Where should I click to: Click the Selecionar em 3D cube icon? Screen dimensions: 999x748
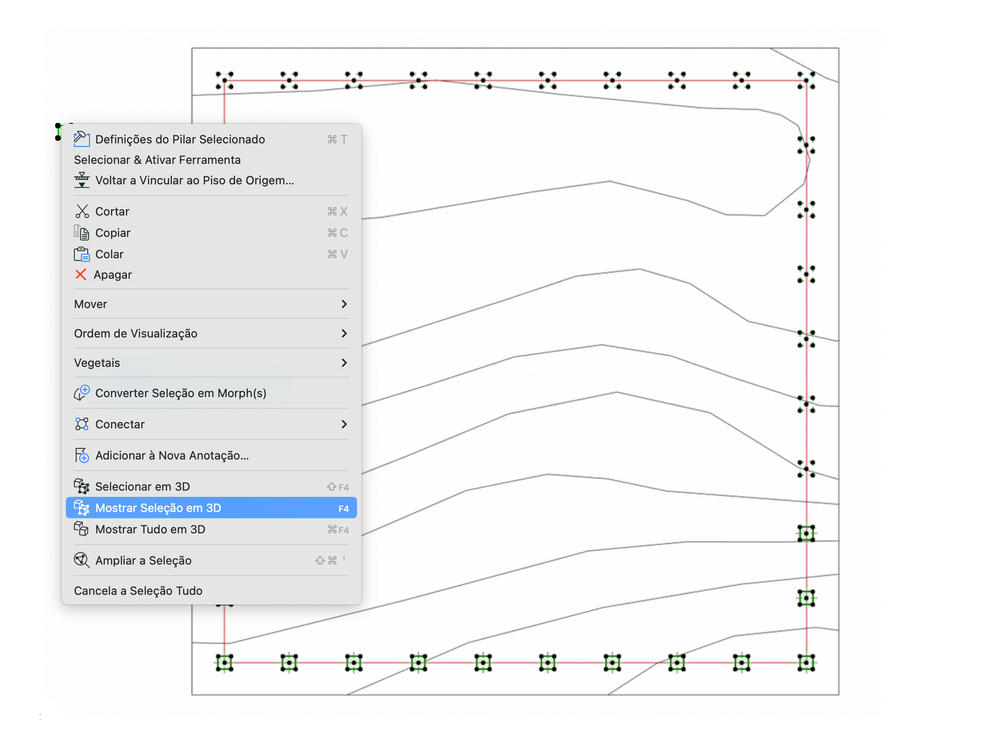point(82,486)
